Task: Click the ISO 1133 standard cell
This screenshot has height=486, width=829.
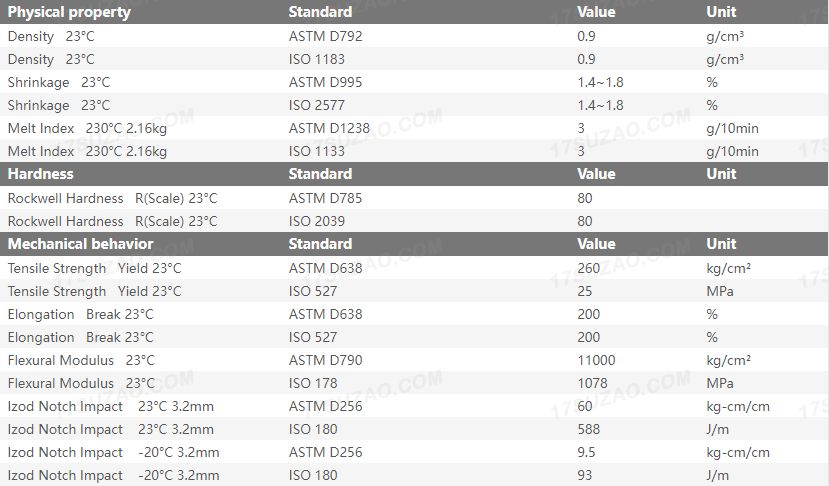Action: click(x=317, y=151)
